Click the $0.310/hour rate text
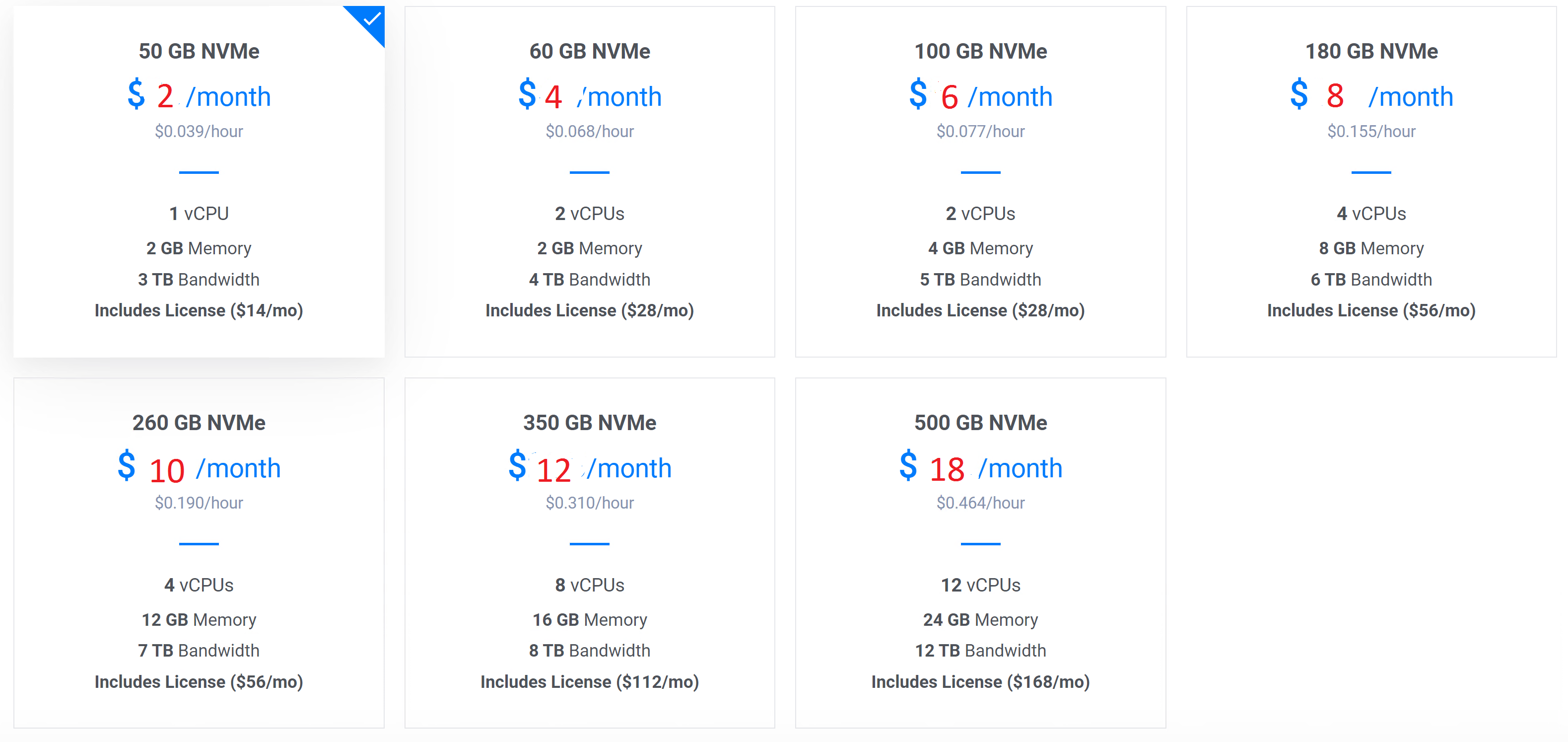The image size is (1568, 742). click(589, 503)
